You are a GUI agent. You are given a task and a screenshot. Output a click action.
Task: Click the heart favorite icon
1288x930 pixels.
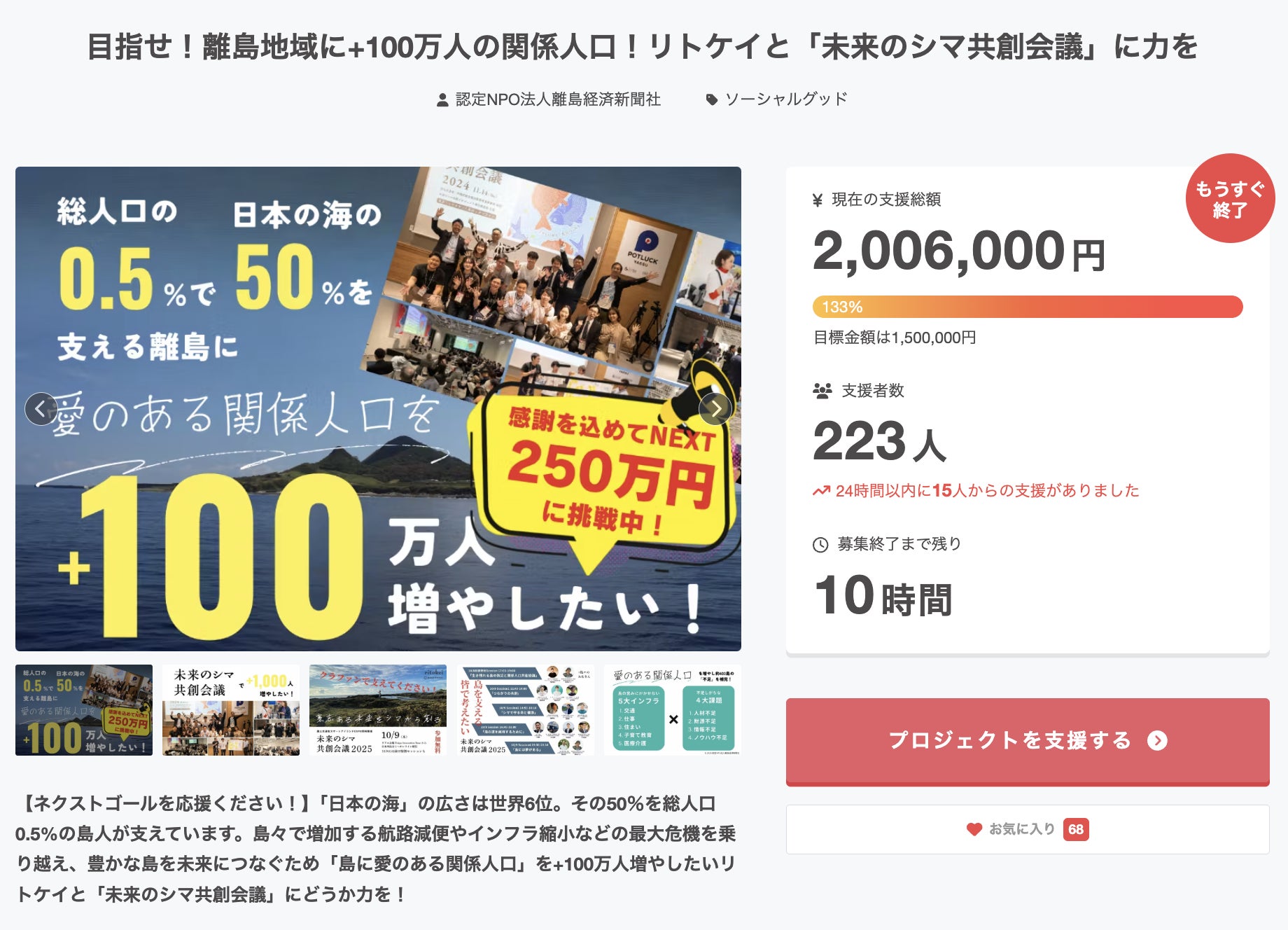pyautogui.click(x=974, y=829)
